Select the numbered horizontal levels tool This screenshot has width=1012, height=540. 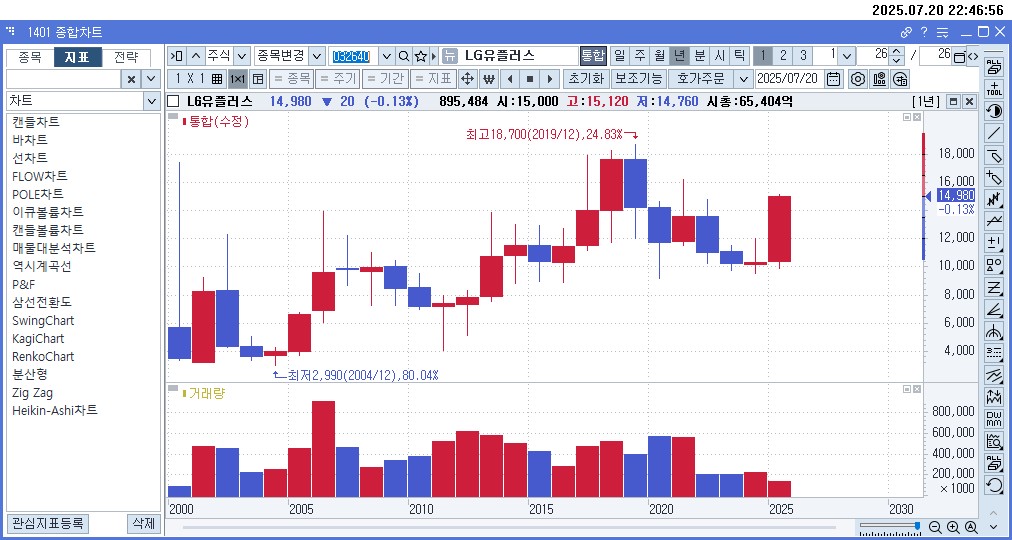[994, 354]
